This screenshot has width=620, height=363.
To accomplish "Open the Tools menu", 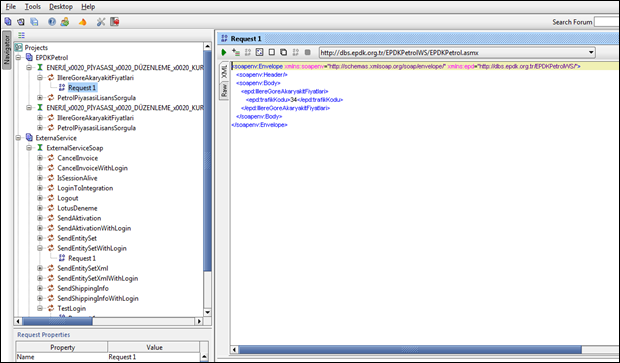I will pos(32,7).
